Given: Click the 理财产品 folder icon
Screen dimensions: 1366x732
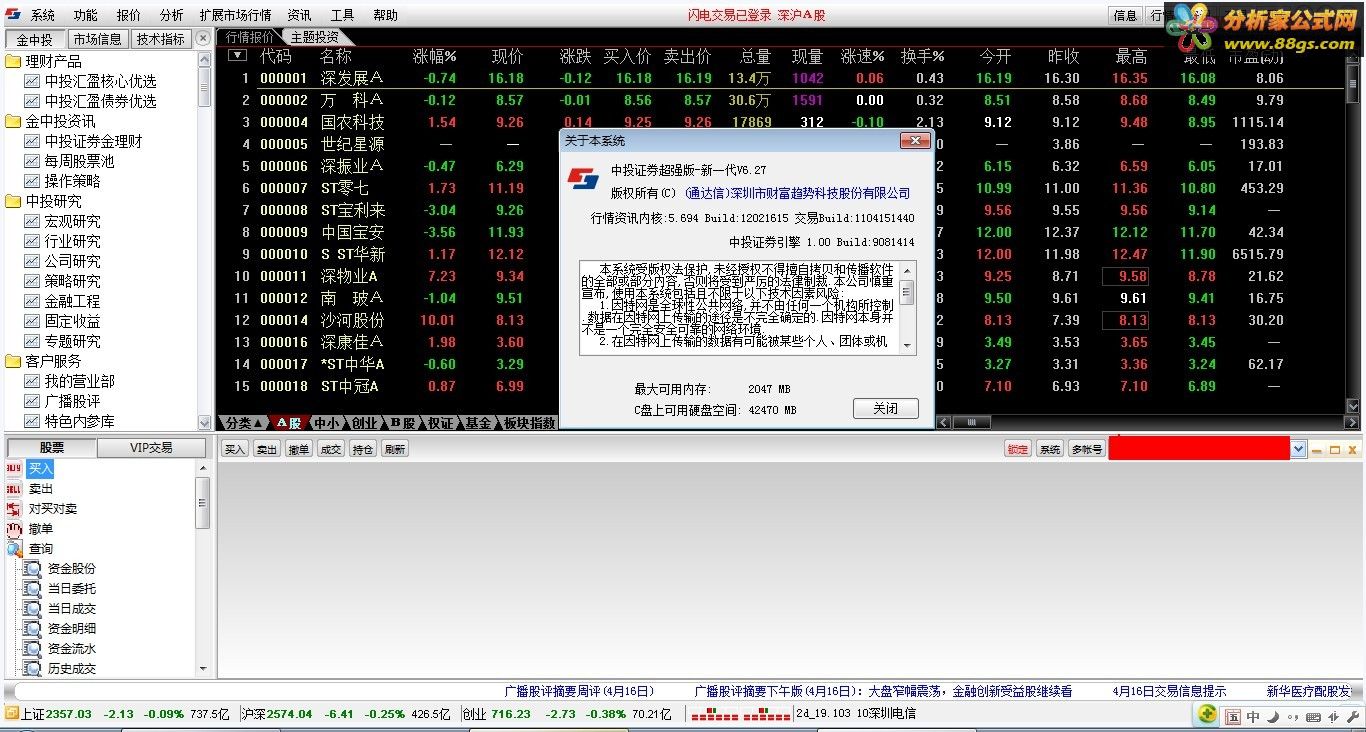Looking at the screenshot, I should (14, 61).
